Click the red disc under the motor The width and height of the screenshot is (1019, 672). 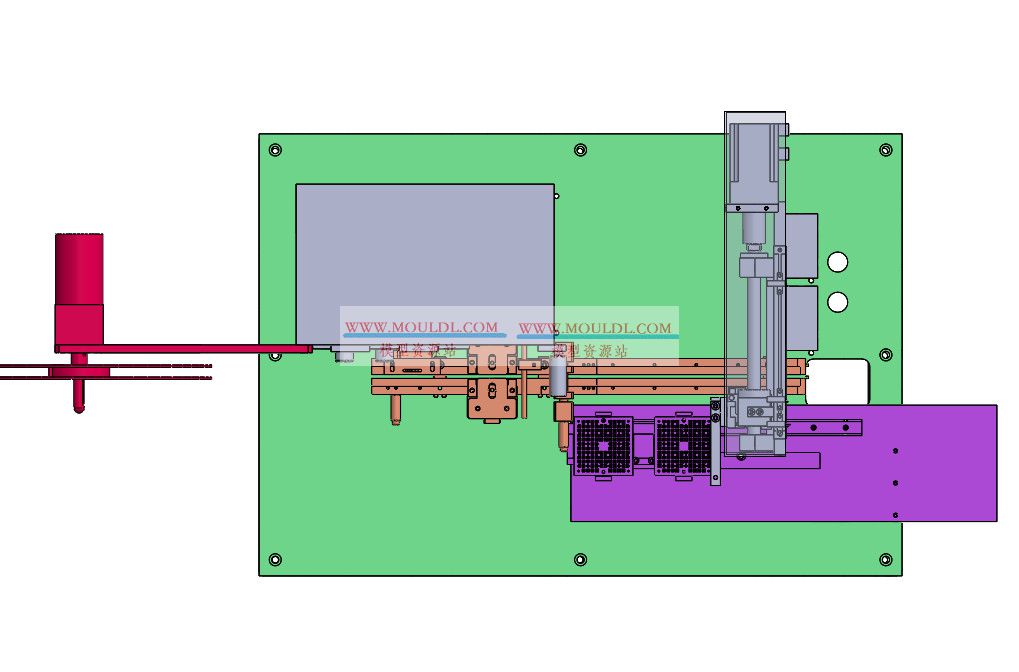[x=80, y=372]
